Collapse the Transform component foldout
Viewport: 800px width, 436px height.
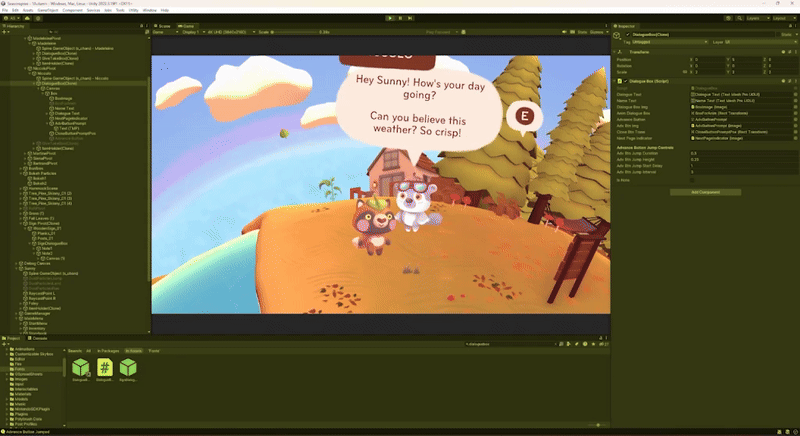coord(615,52)
